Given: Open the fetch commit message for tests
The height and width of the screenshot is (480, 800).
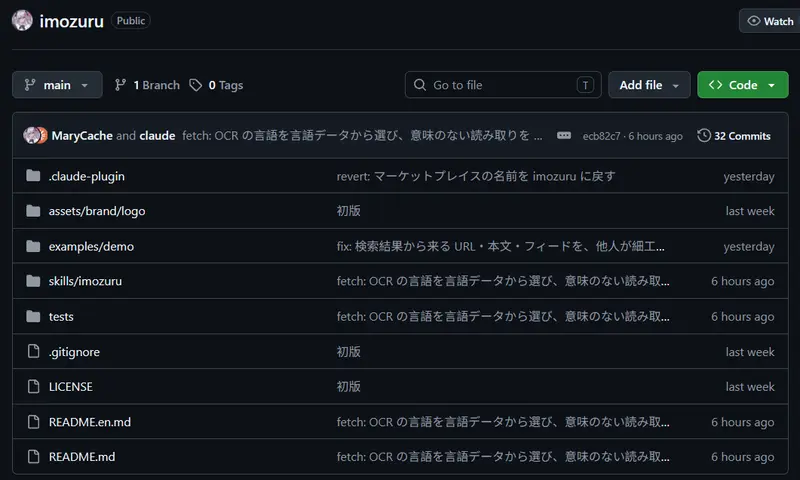Looking at the screenshot, I should 503,316.
